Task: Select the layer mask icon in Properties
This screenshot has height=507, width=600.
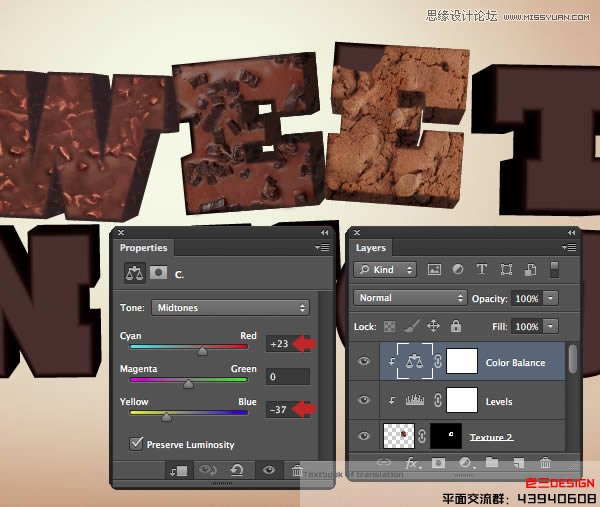Action: tap(158, 273)
